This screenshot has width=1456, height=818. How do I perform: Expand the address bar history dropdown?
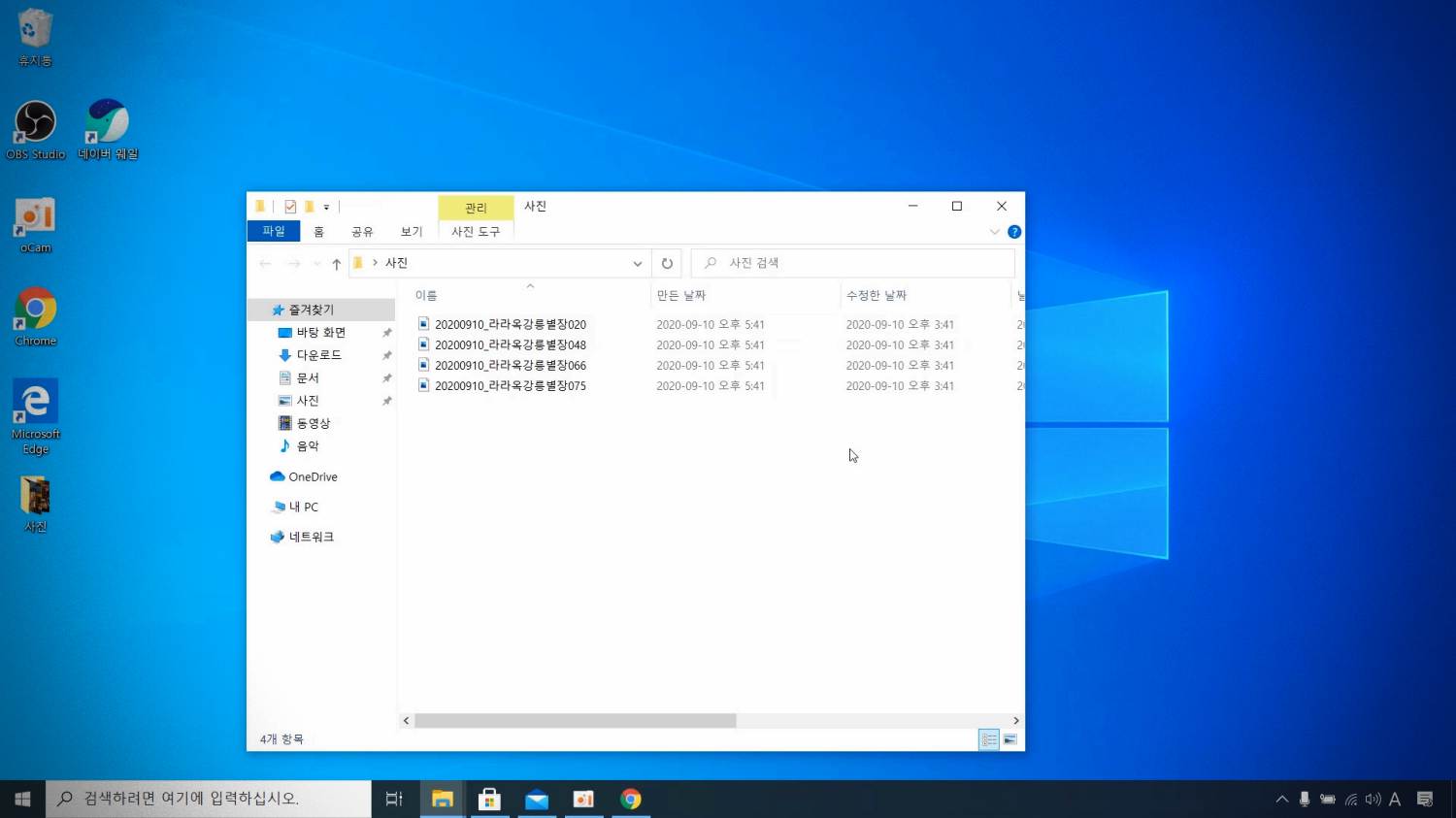637,264
